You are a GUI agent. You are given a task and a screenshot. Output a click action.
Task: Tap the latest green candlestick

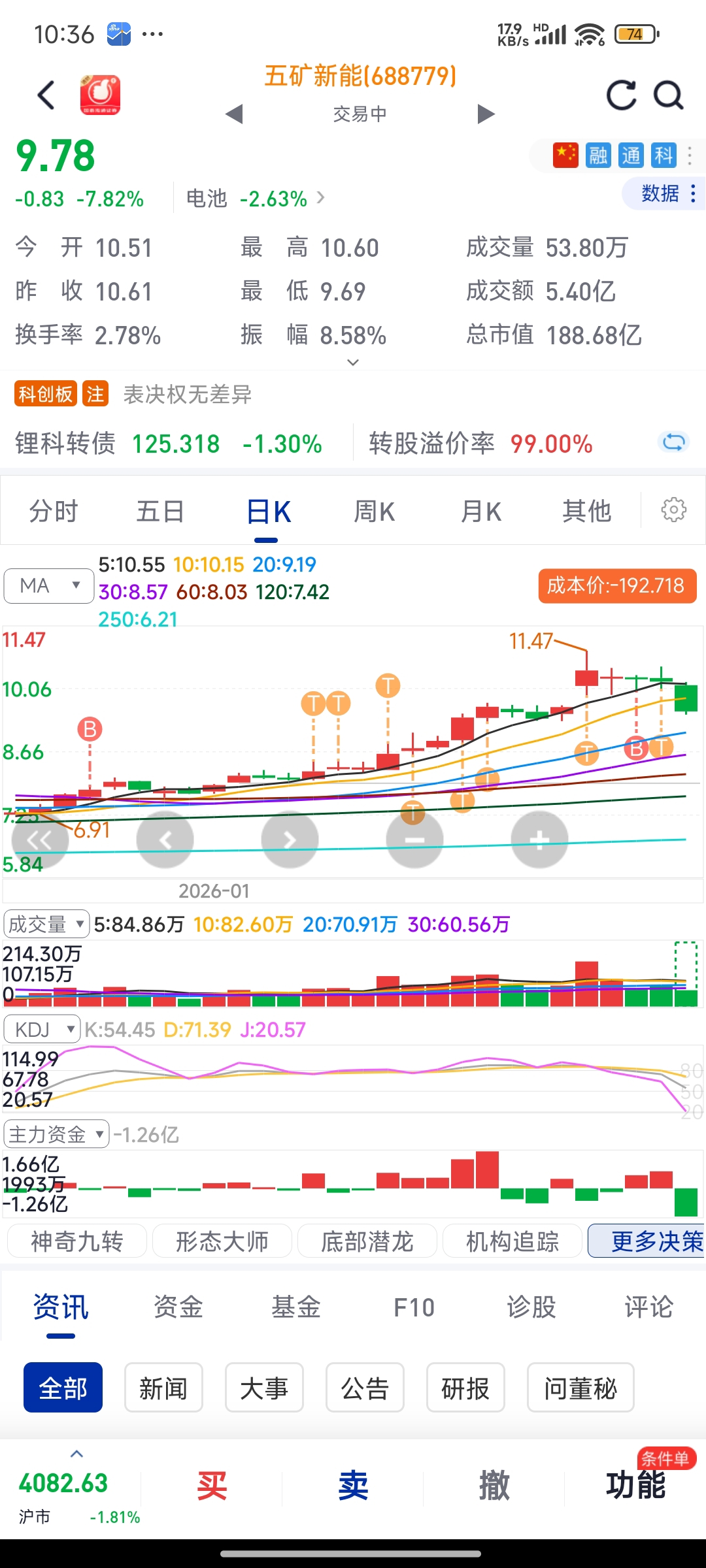point(686,698)
